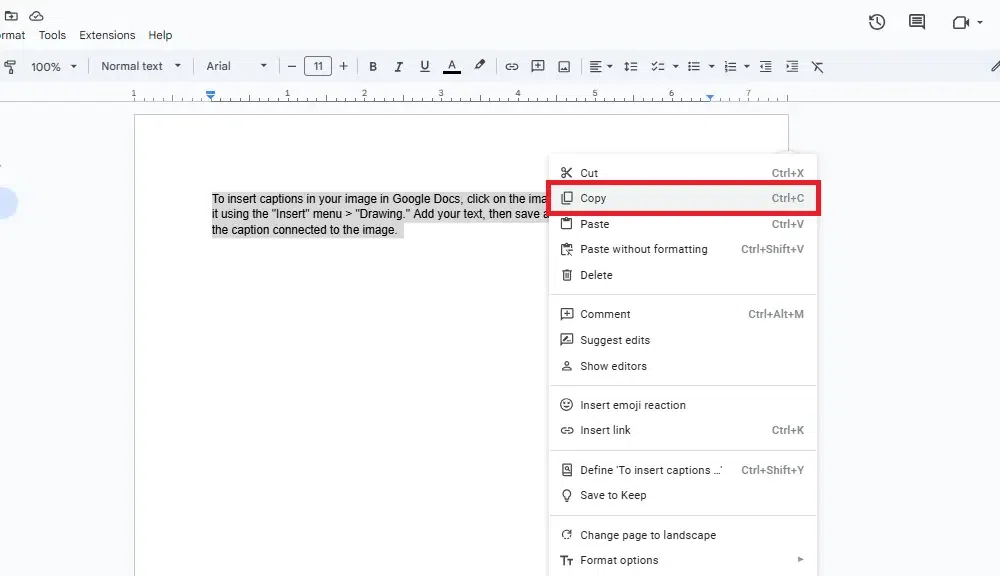The width and height of the screenshot is (1000, 576).
Task: Open the zoom level dropdown showing 100%
Action: [54, 66]
